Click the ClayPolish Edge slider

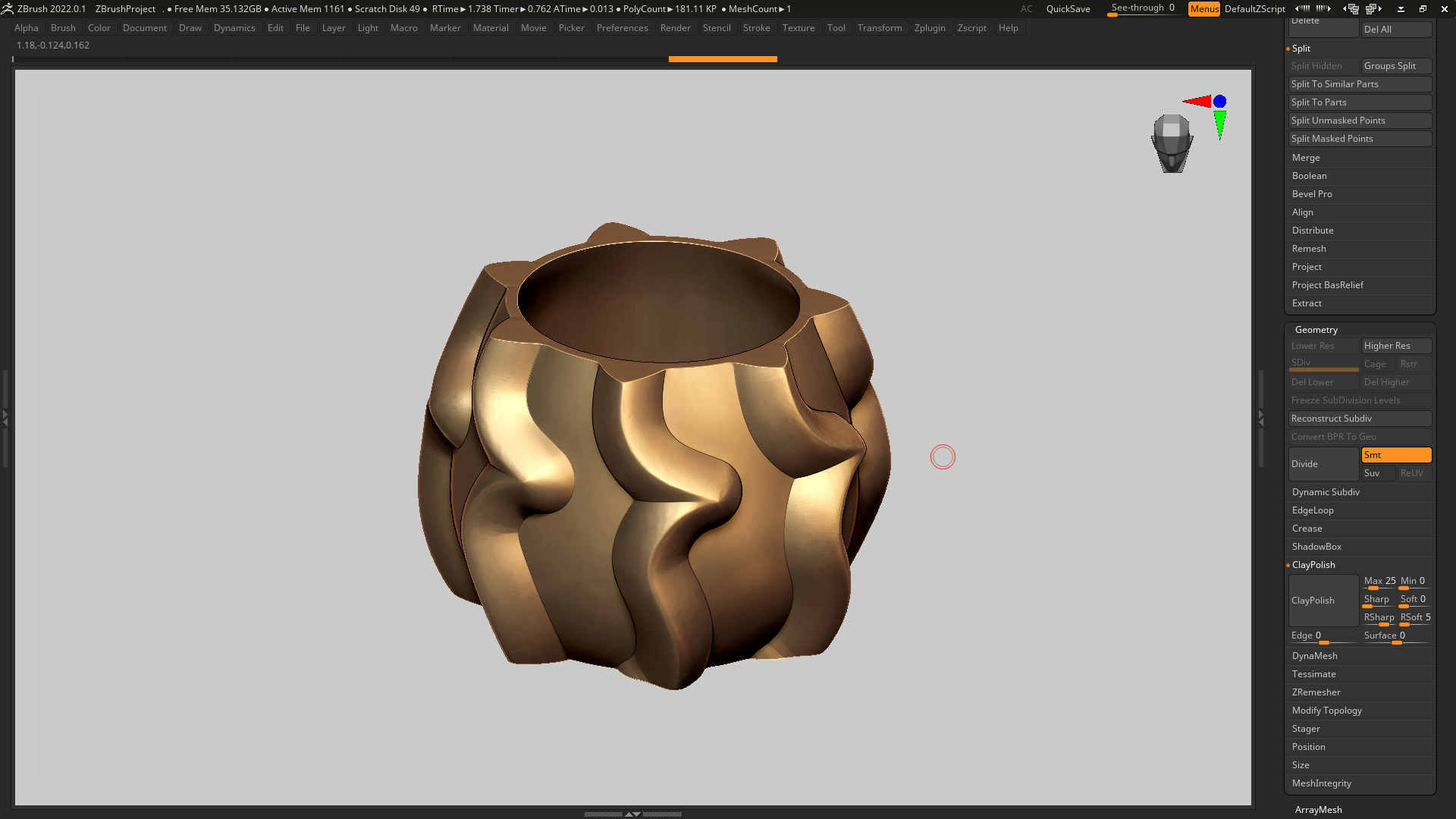tap(1323, 636)
